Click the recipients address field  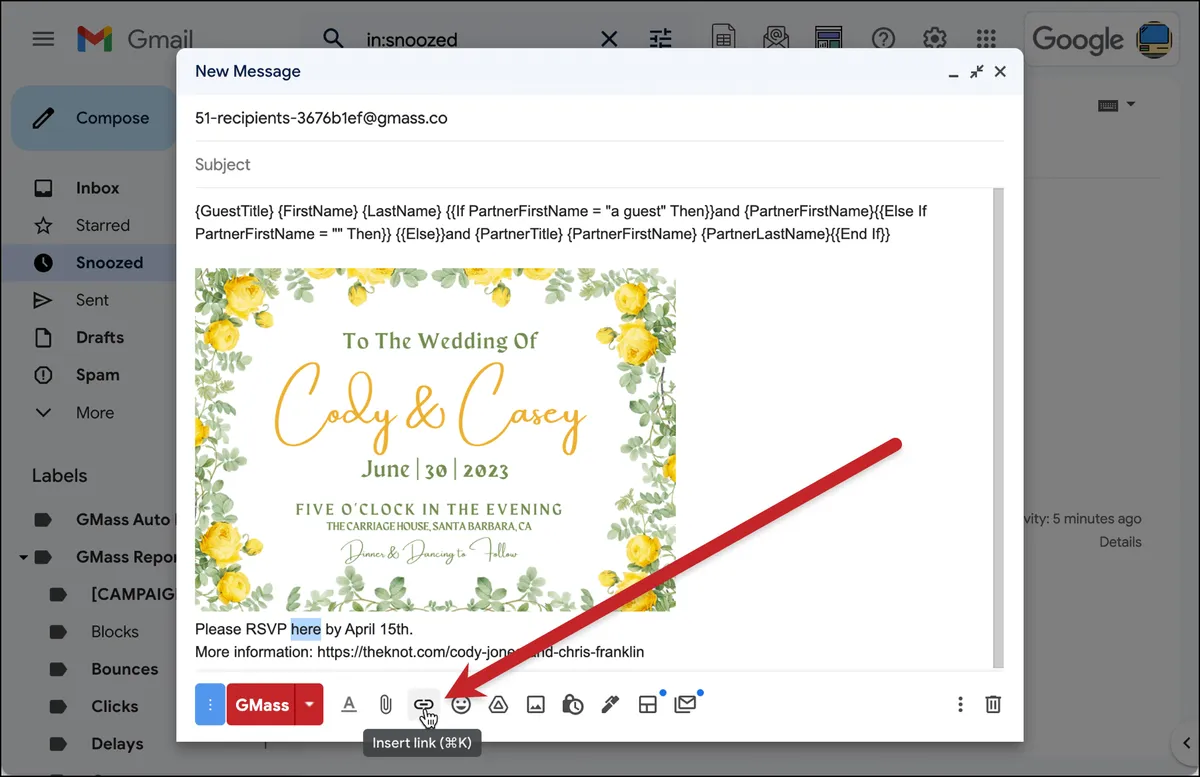pyautogui.click(x=599, y=118)
